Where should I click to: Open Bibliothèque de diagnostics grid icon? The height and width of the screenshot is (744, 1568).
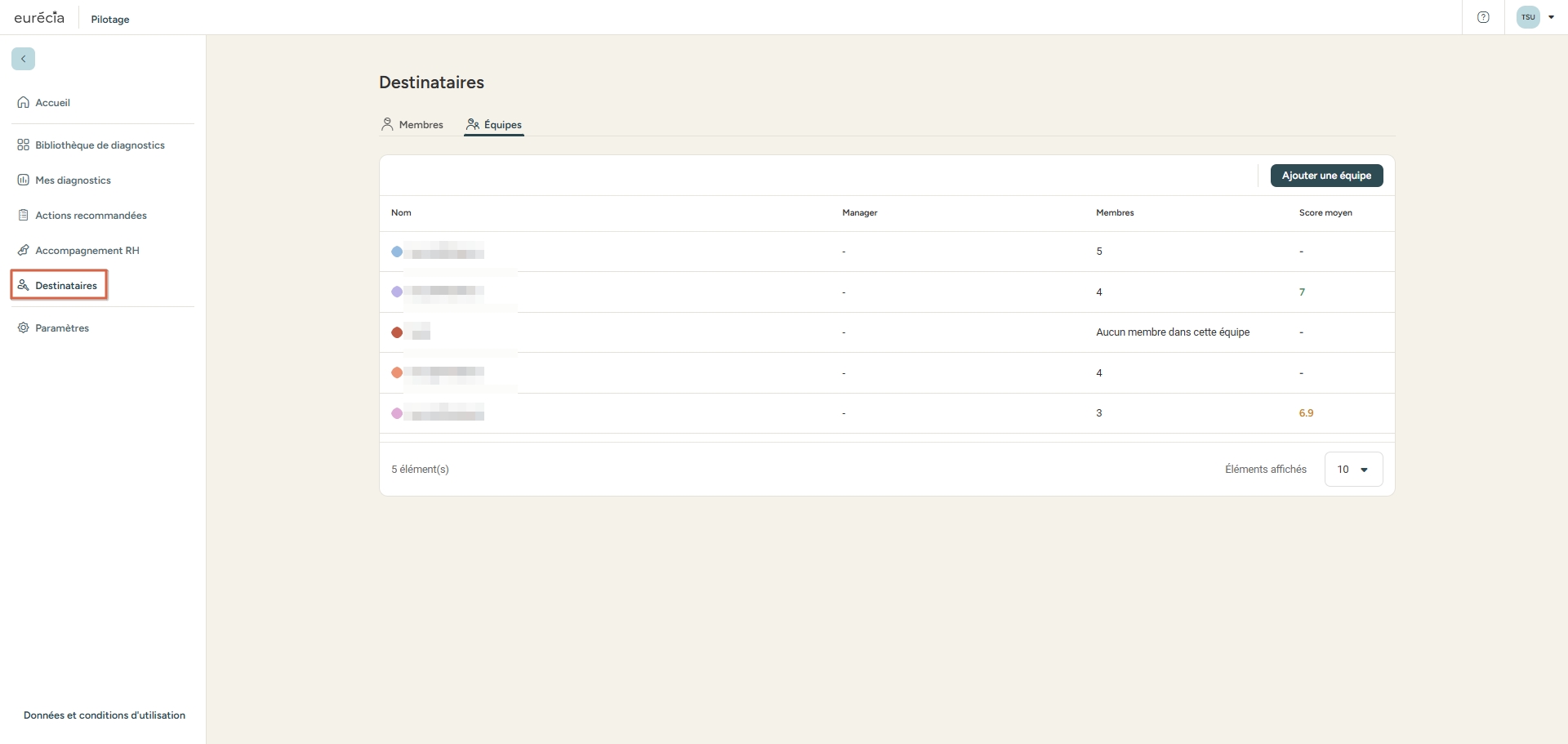23,145
